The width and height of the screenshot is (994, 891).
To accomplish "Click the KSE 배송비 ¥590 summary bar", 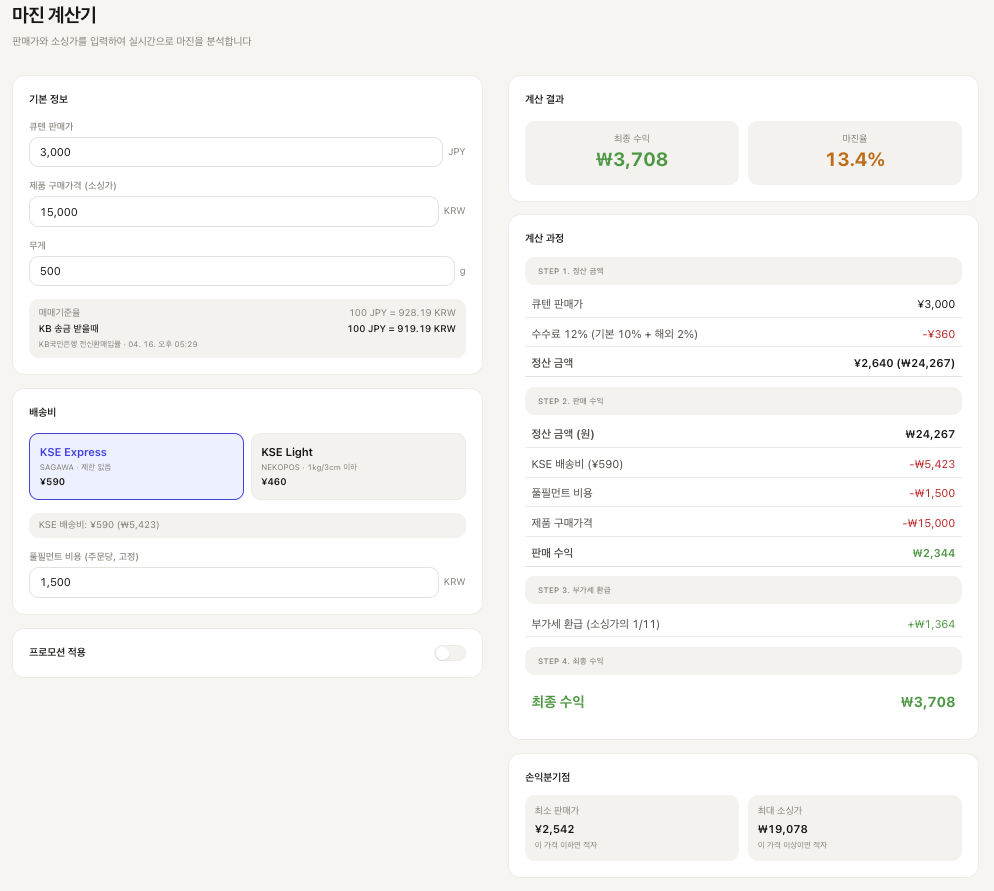I will (x=247, y=525).
